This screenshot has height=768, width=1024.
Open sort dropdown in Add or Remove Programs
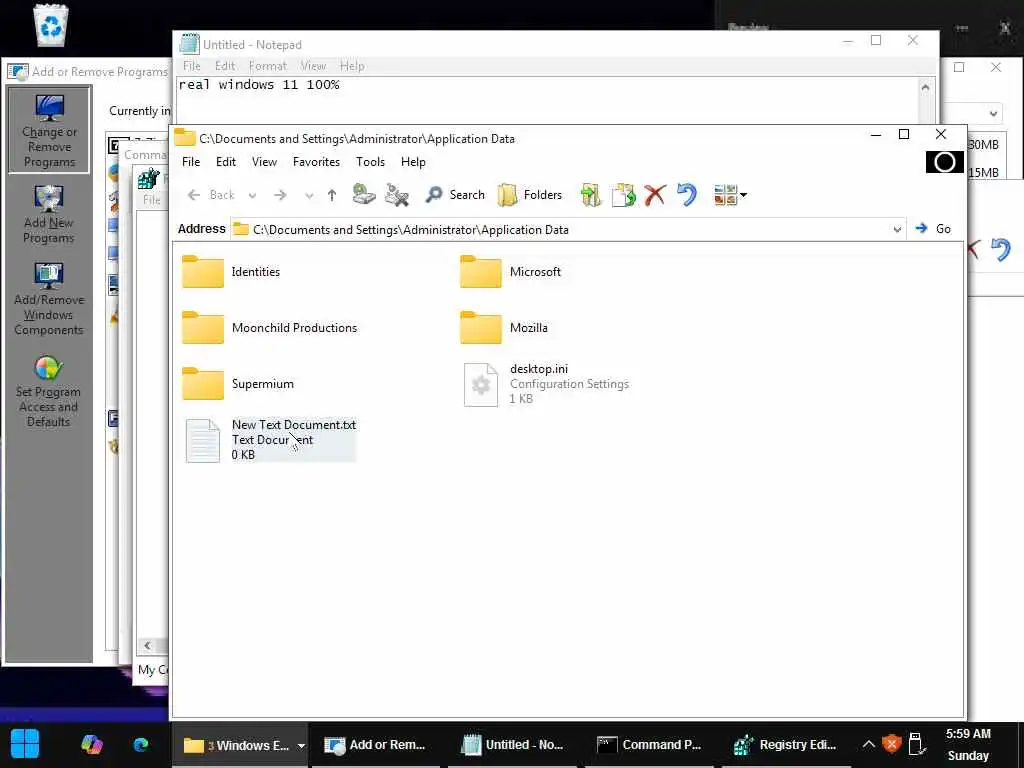coord(993,113)
